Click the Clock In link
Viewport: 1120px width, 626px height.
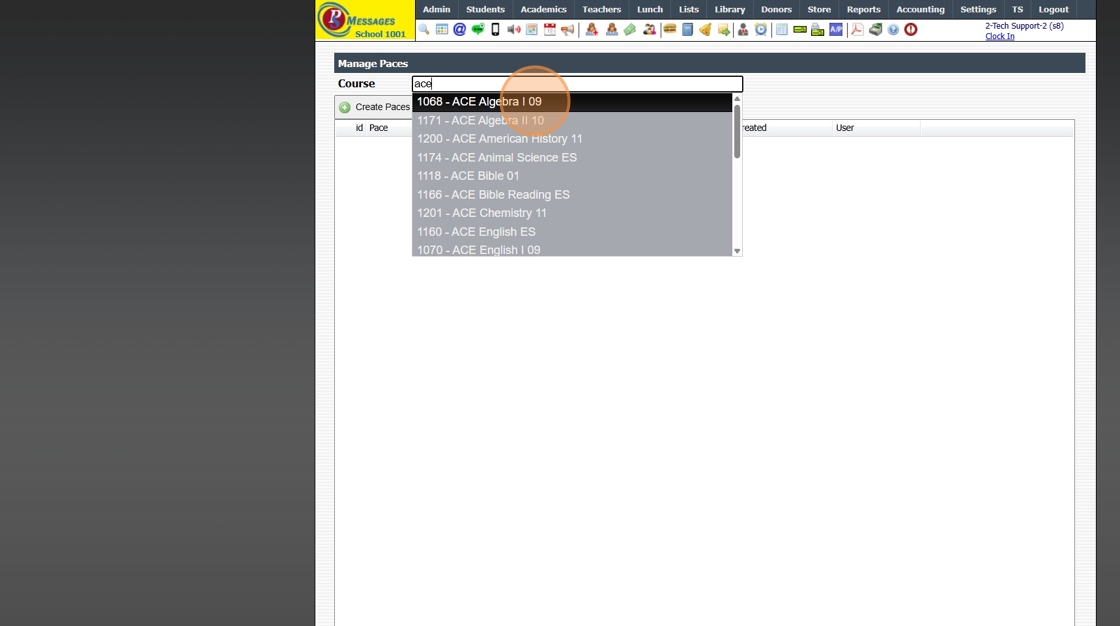pyautogui.click(x=999, y=36)
